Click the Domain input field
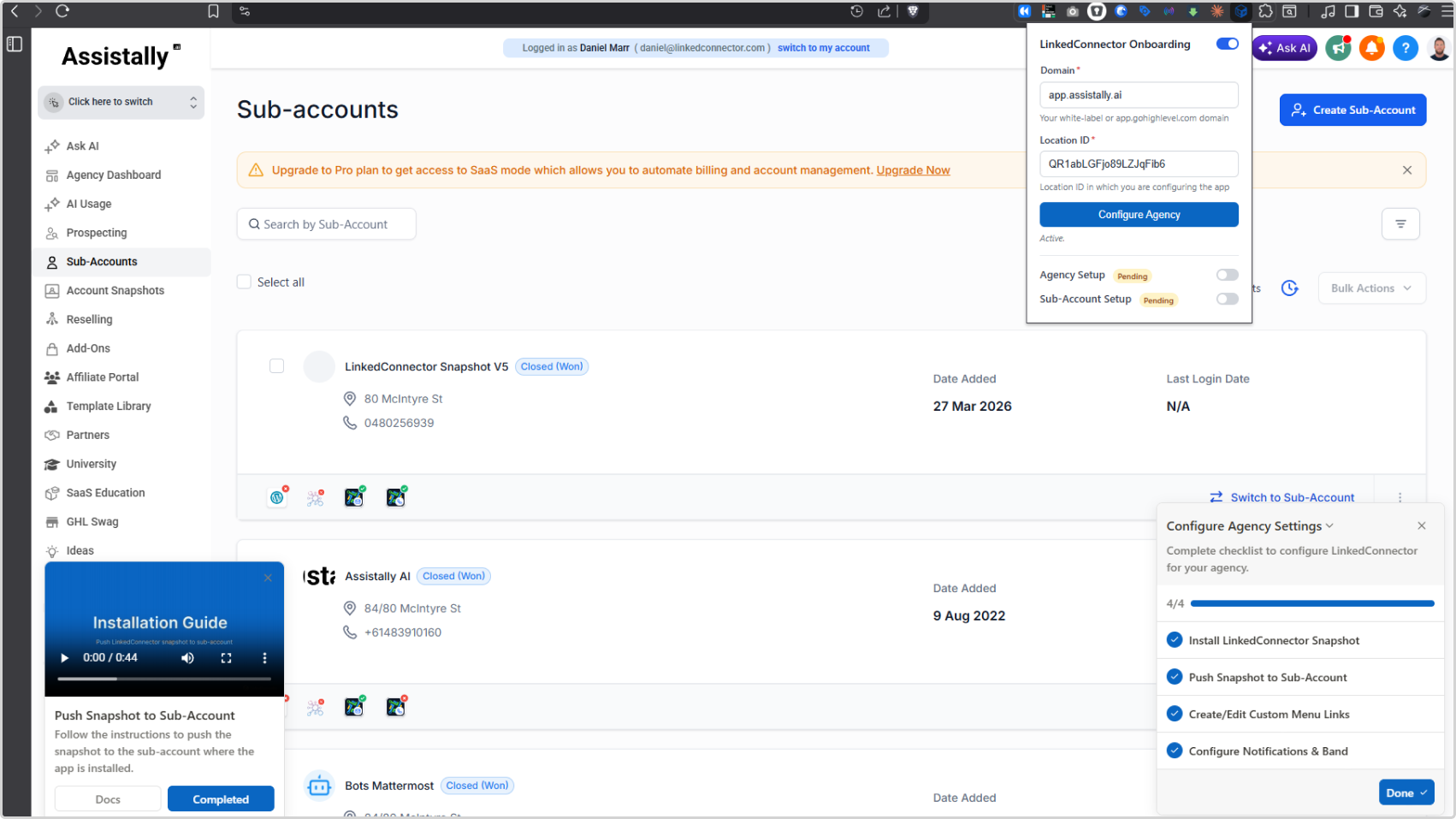 [1139, 95]
